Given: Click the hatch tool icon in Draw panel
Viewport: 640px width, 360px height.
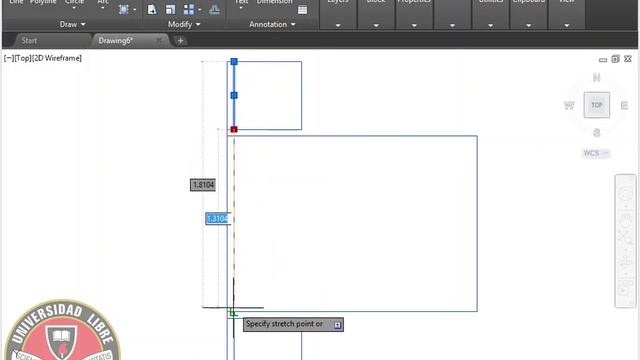Looking at the screenshot, I should pyautogui.click(x=124, y=9).
